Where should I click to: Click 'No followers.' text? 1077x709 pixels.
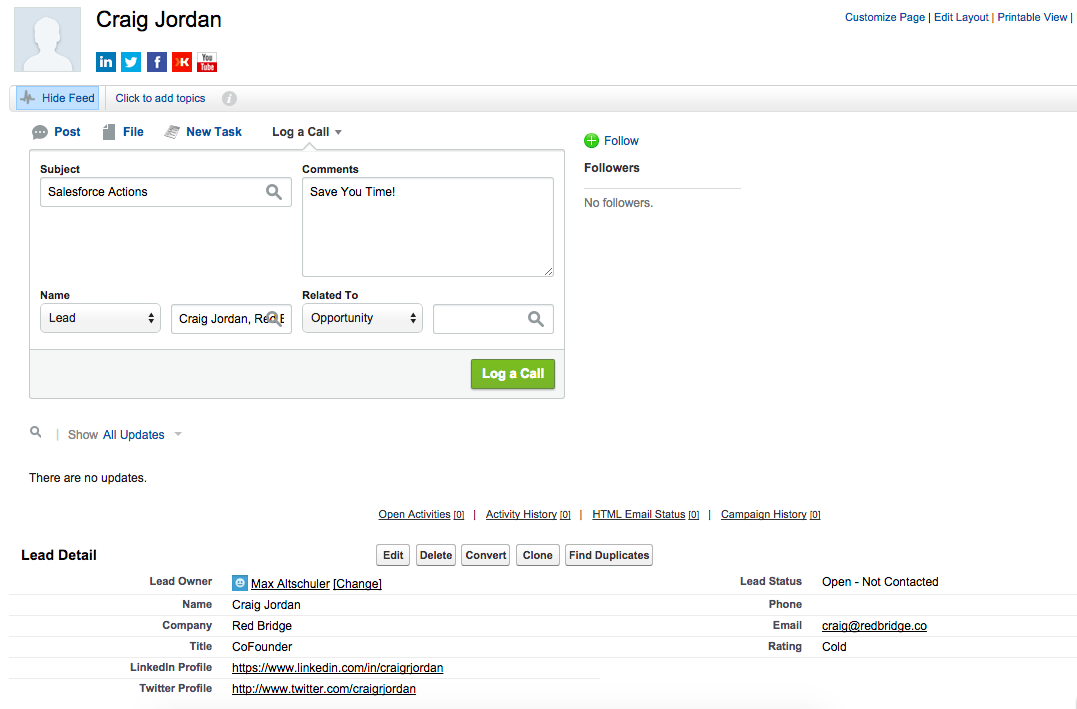(618, 203)
